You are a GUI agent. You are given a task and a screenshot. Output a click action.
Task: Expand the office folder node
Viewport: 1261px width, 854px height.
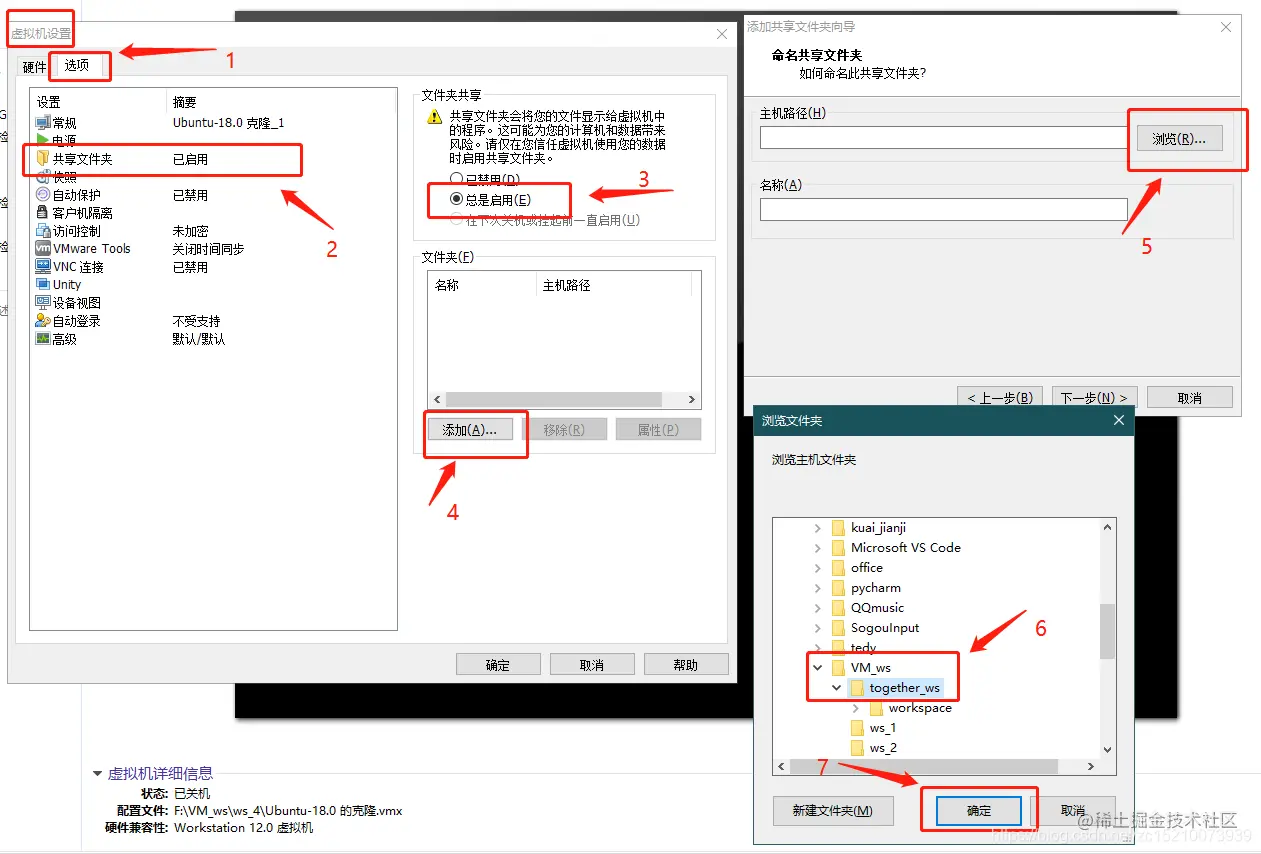(x=817, y=568)
